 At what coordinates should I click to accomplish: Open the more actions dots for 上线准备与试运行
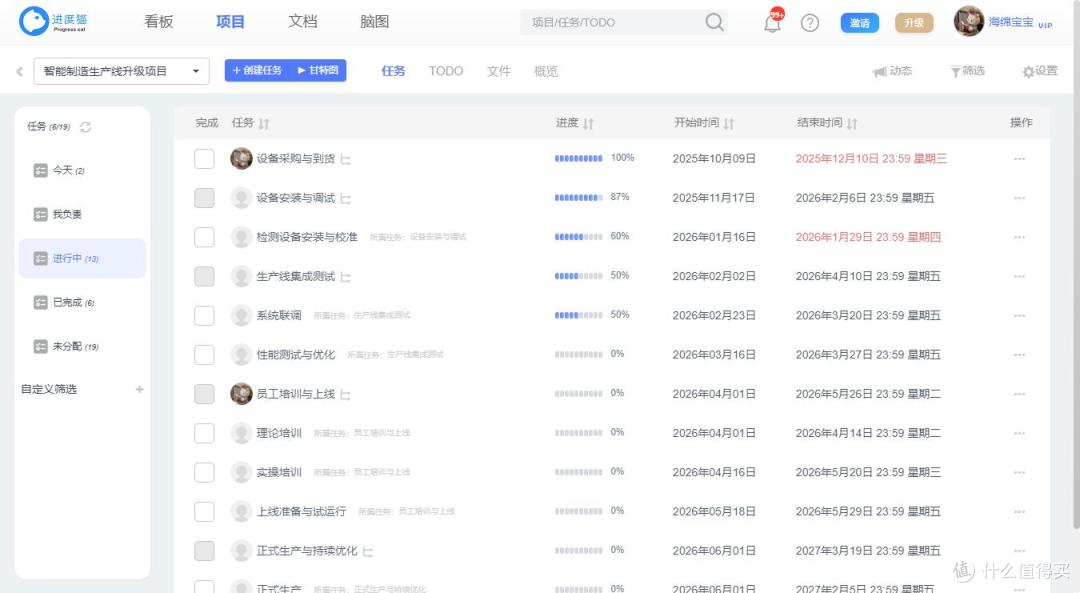coord(1019,512)
